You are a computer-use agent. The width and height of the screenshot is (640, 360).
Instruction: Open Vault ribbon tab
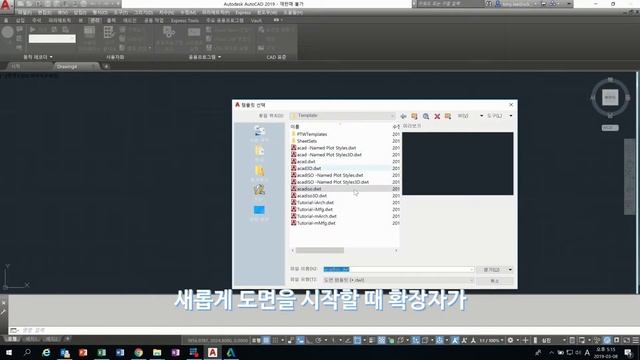tap(256, 20)
